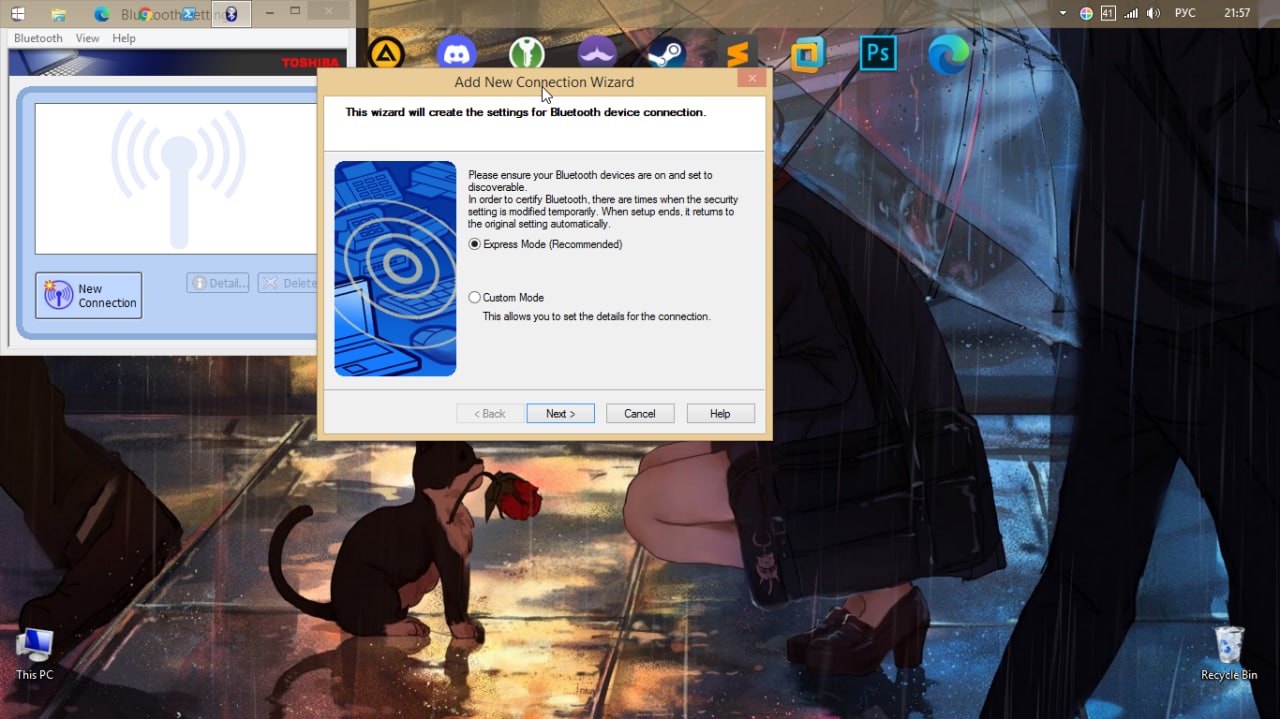Open Help menu in Bluetooth Settings
Viewport: 1280px width, 719px height.
[124, 38]
